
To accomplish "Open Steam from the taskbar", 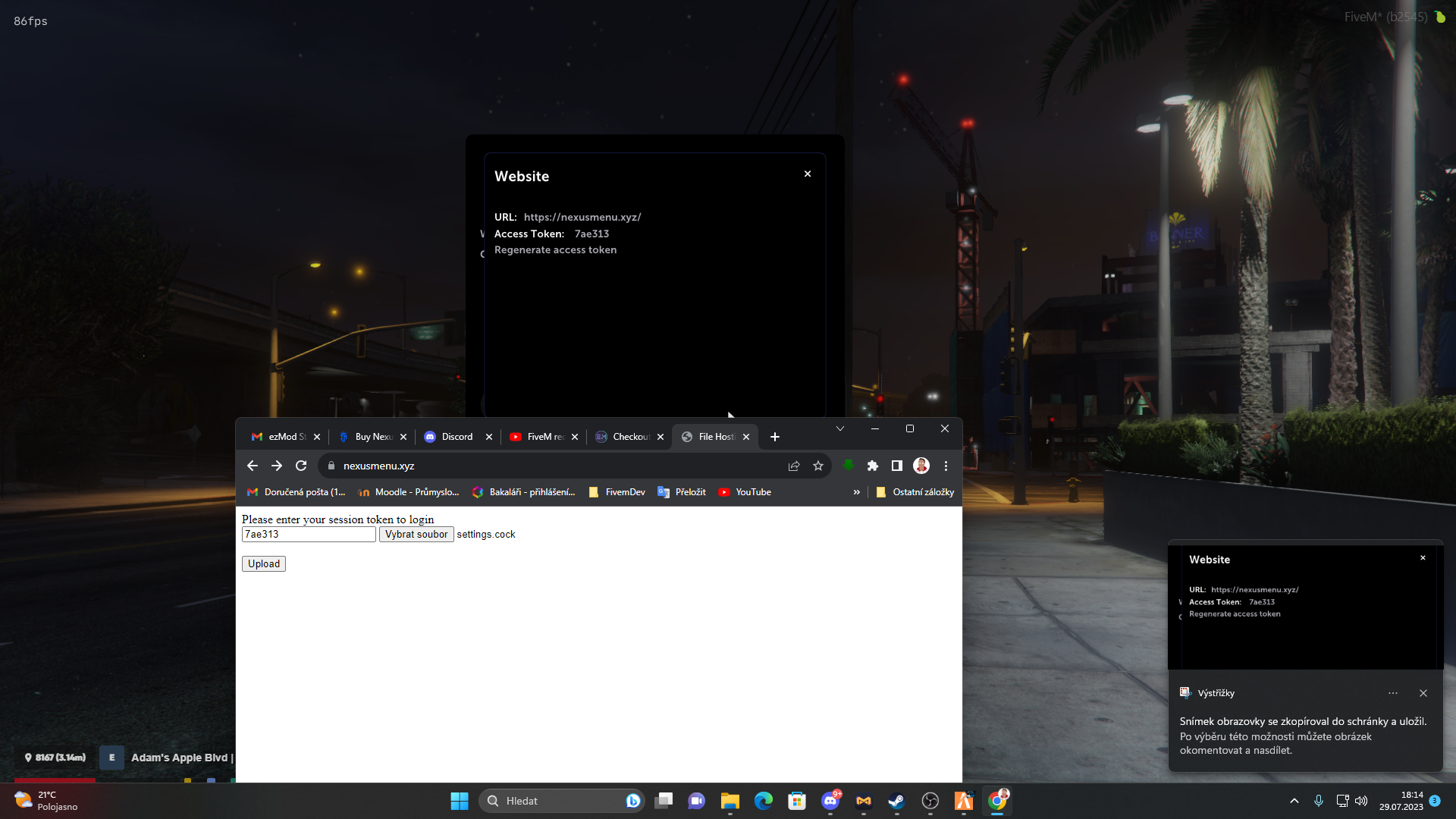I will pyautogui.click(x=896, y=801).
